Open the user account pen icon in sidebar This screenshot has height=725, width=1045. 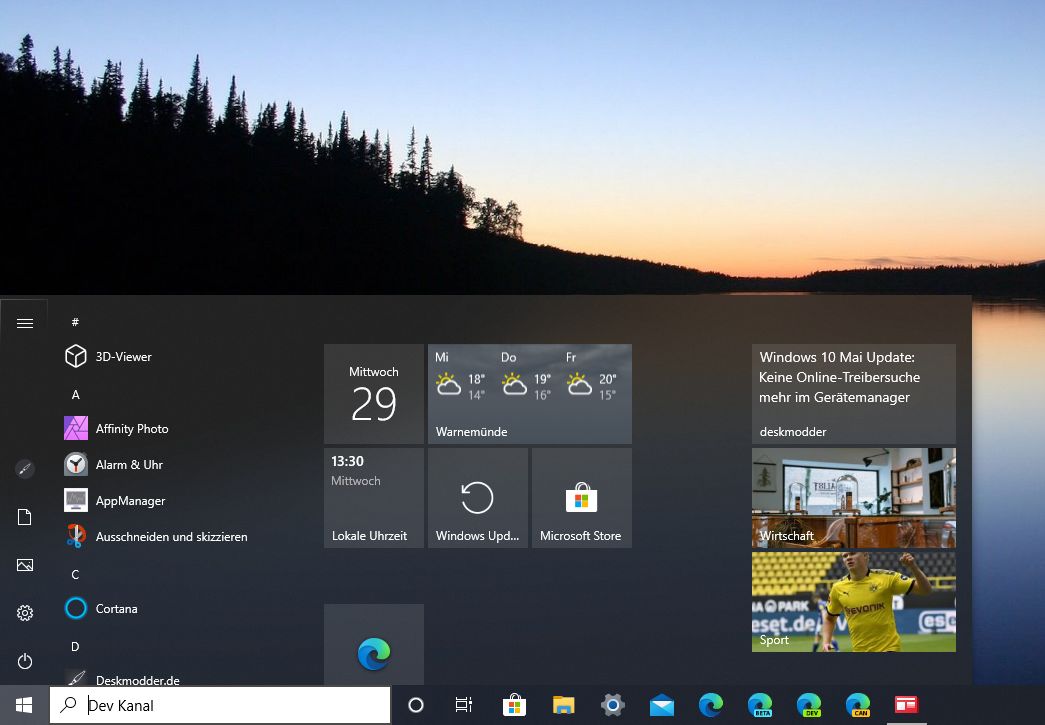click(25, 469)
